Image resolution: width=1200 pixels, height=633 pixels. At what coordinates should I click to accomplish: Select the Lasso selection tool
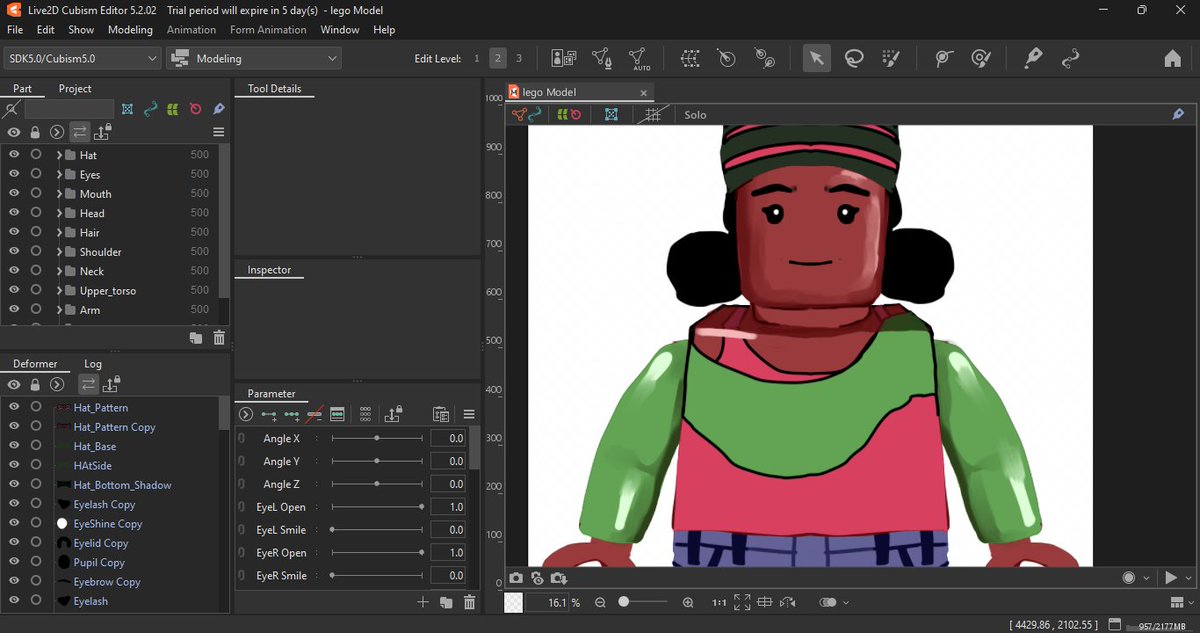coord(853,58)
